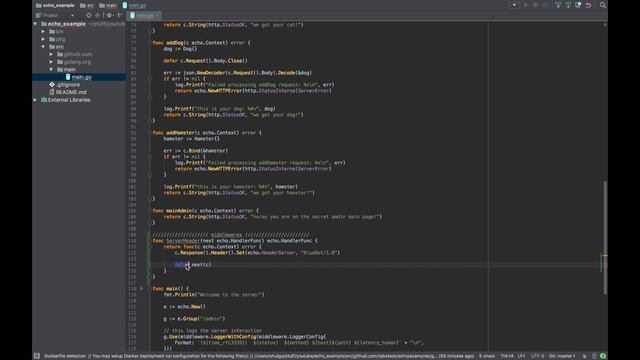Expand External Libraries node
Screen dimensions: 640x360
pyautogui.click(x=36, y=100)
